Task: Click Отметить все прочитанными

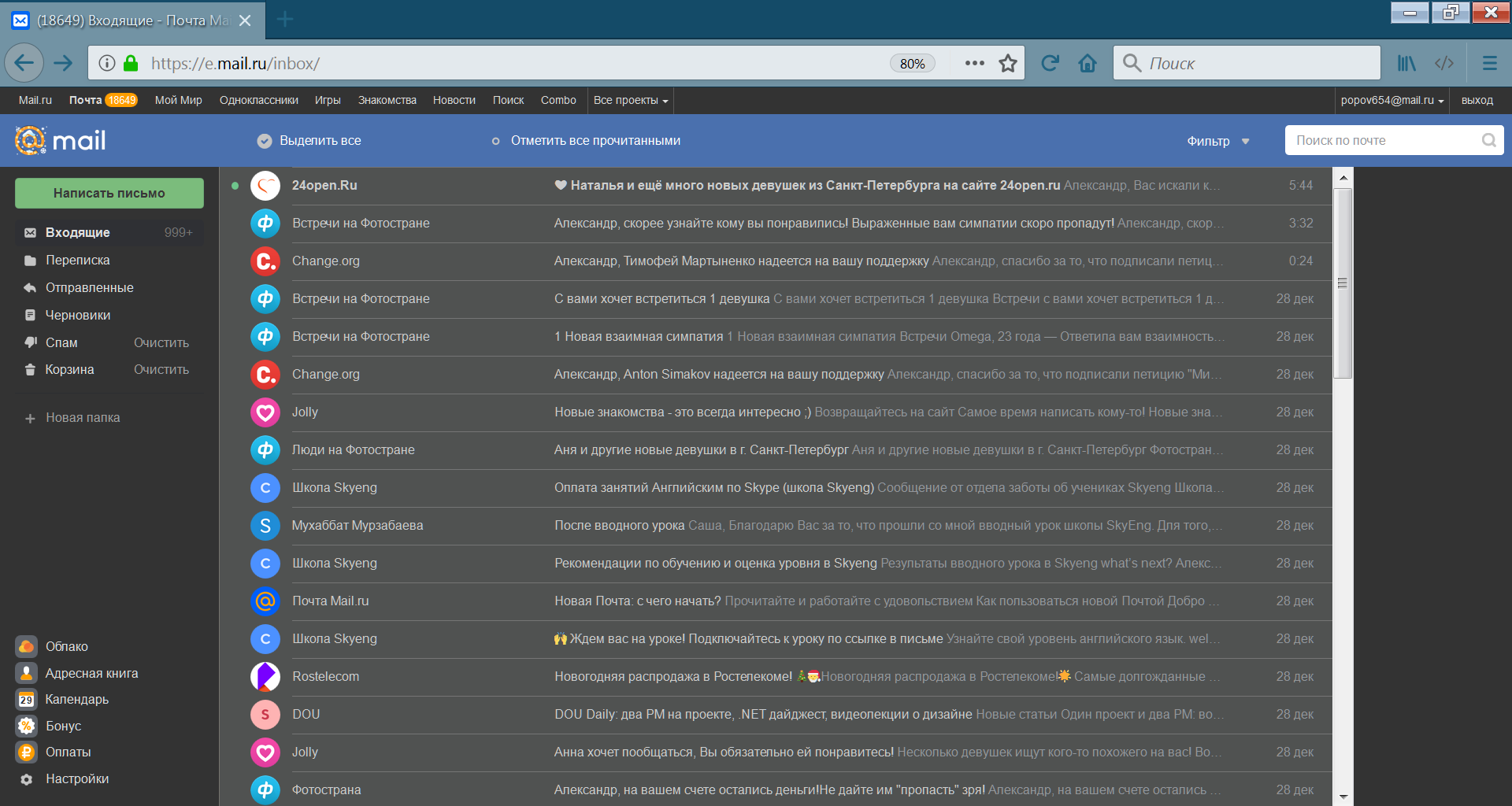Action: (587, 141)
